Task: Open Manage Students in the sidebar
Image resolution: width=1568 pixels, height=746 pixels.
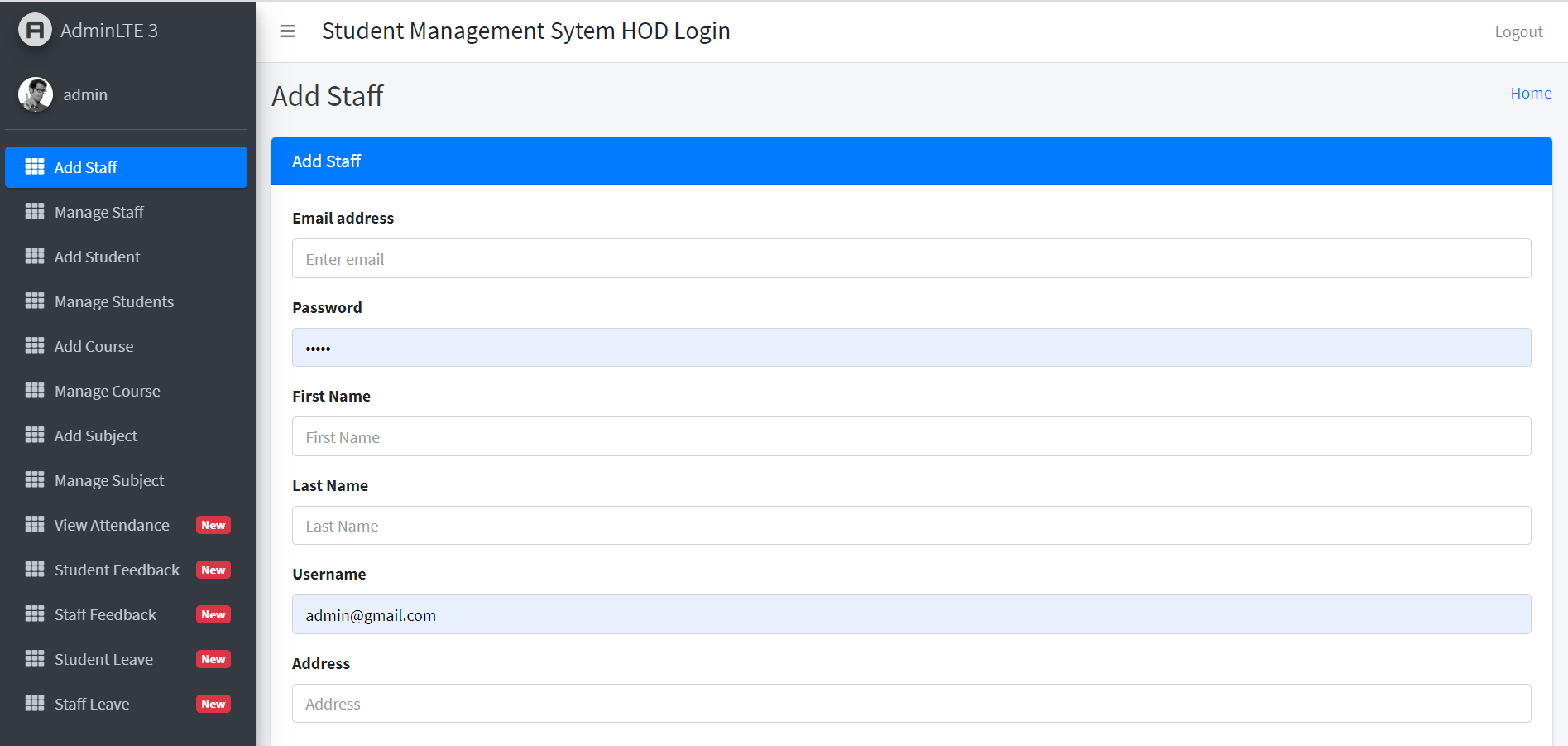Action: 126,301
